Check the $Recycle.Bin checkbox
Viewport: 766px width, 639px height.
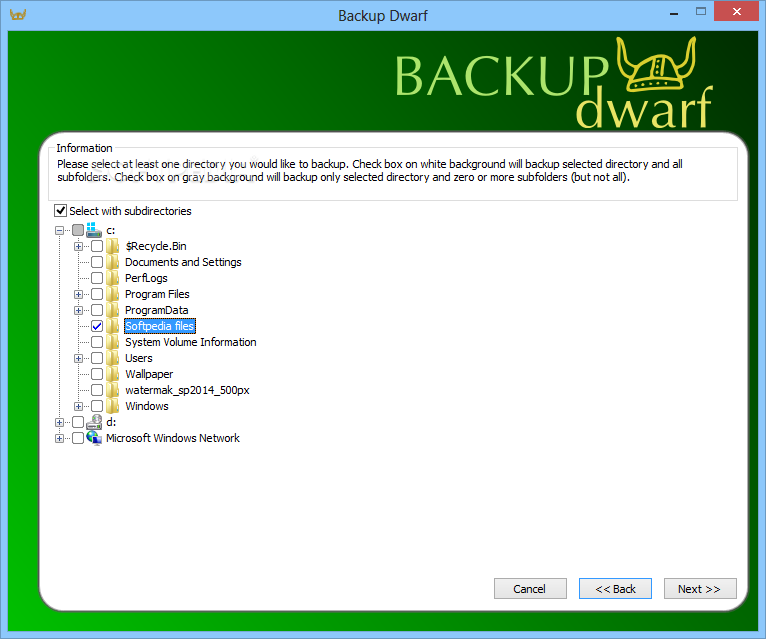tap(97, 246)
